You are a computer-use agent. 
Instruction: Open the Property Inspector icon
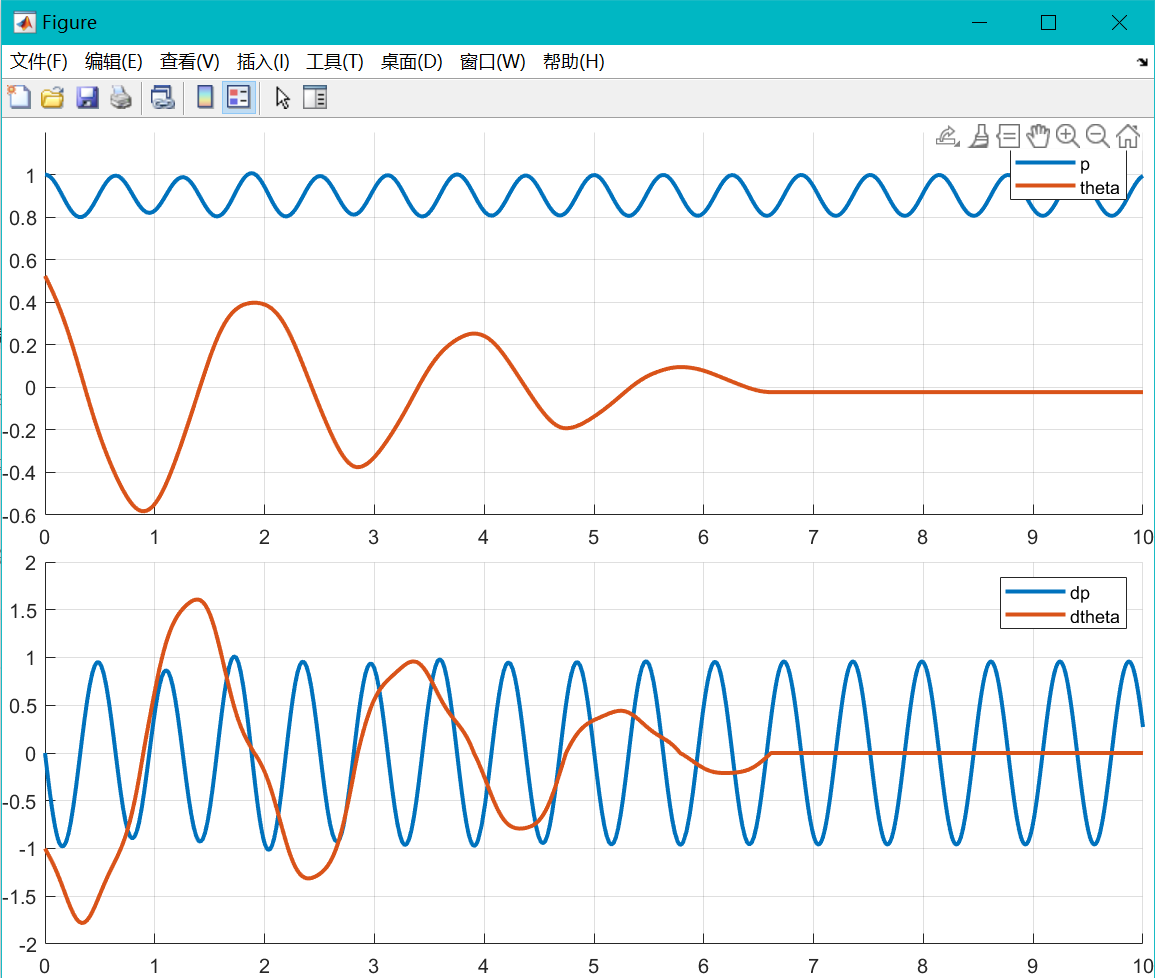point(315,97)
